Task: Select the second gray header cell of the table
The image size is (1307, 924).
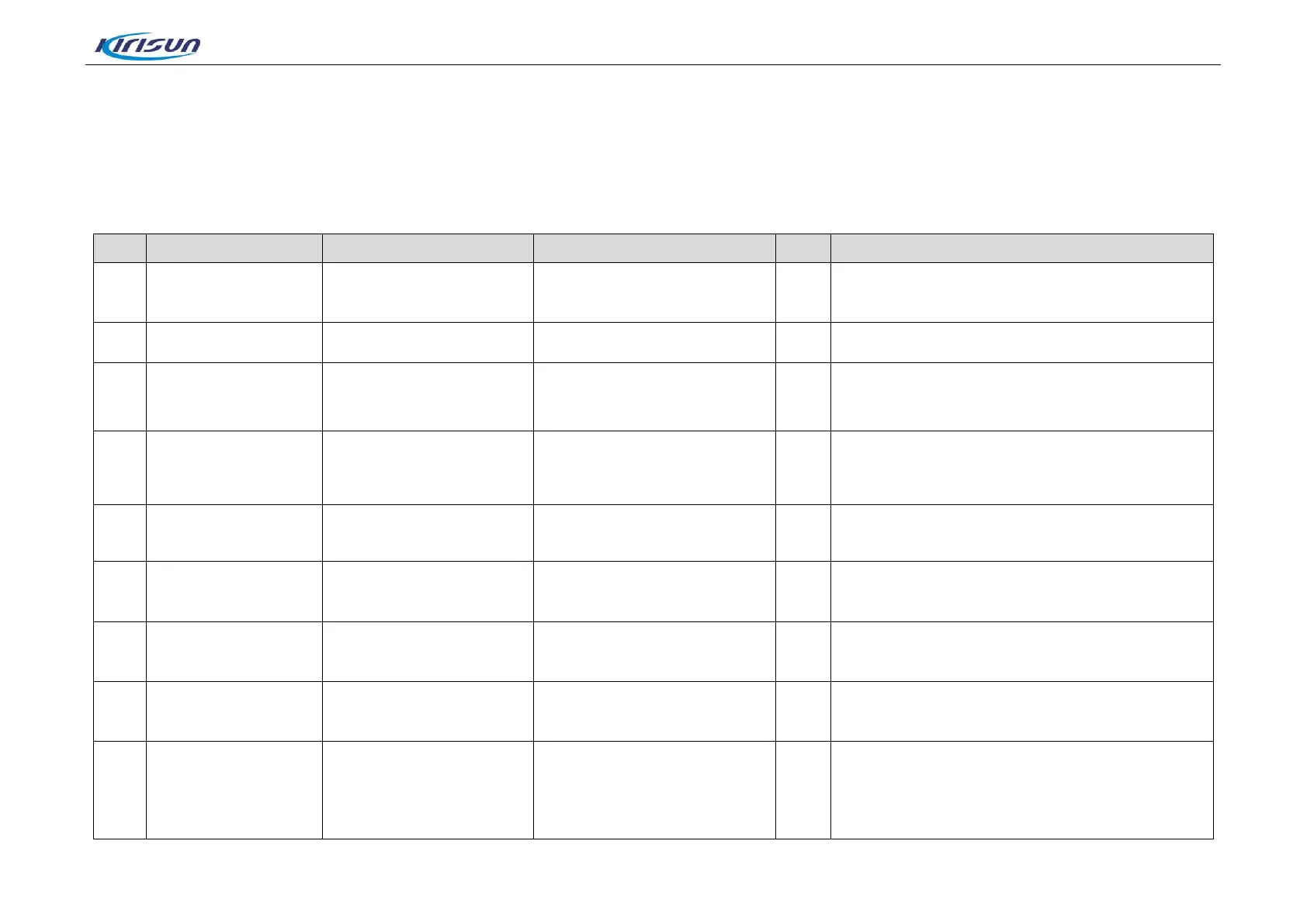Action: [x=234, y=248]
